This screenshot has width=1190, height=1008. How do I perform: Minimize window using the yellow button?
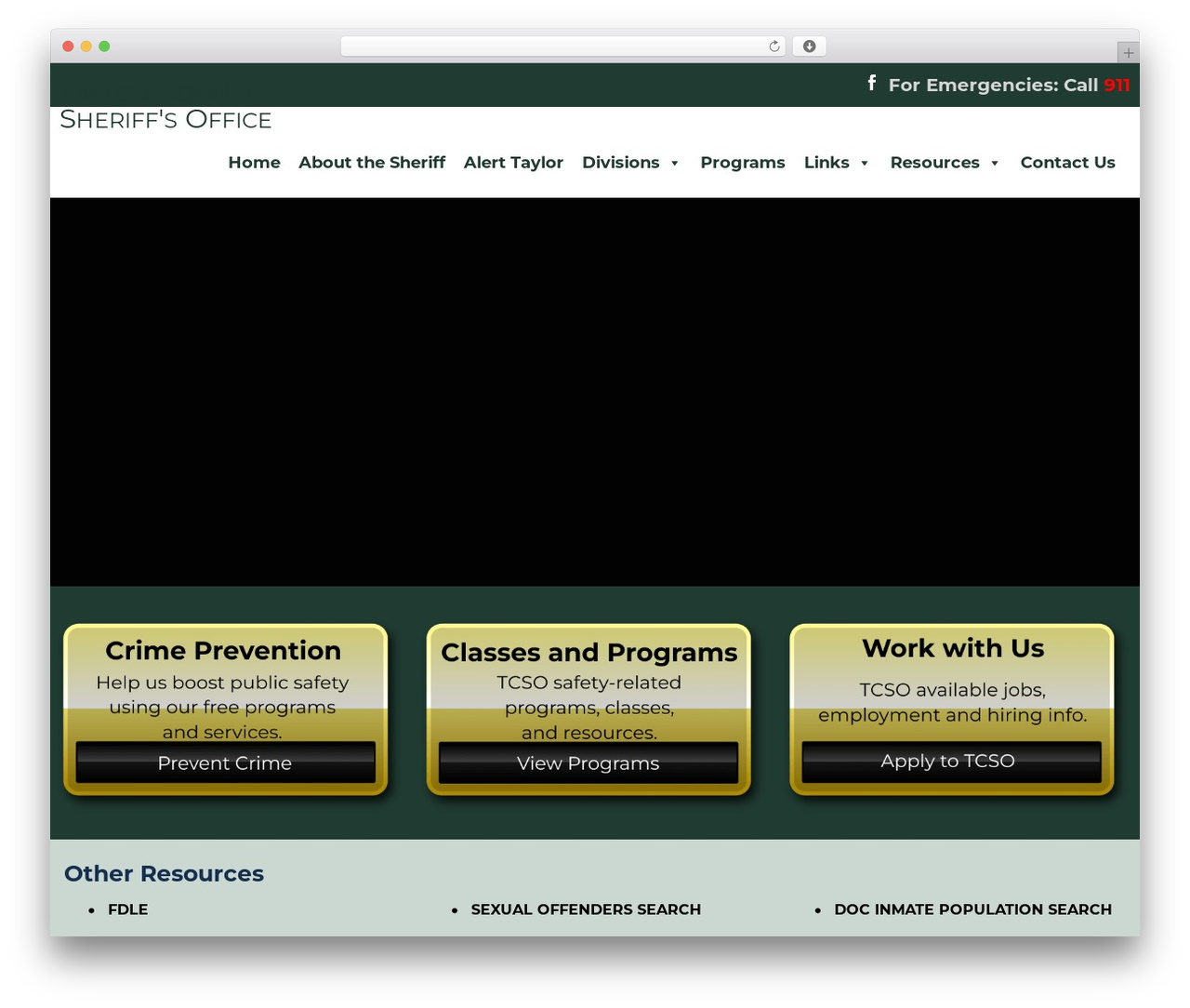click(x=86, y=46)
